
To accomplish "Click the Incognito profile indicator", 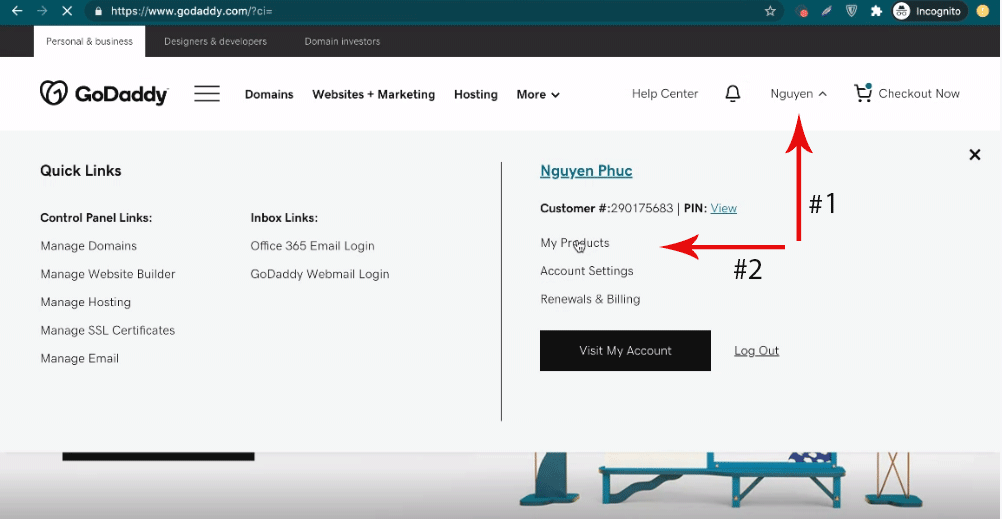I will tap(930, 11).
